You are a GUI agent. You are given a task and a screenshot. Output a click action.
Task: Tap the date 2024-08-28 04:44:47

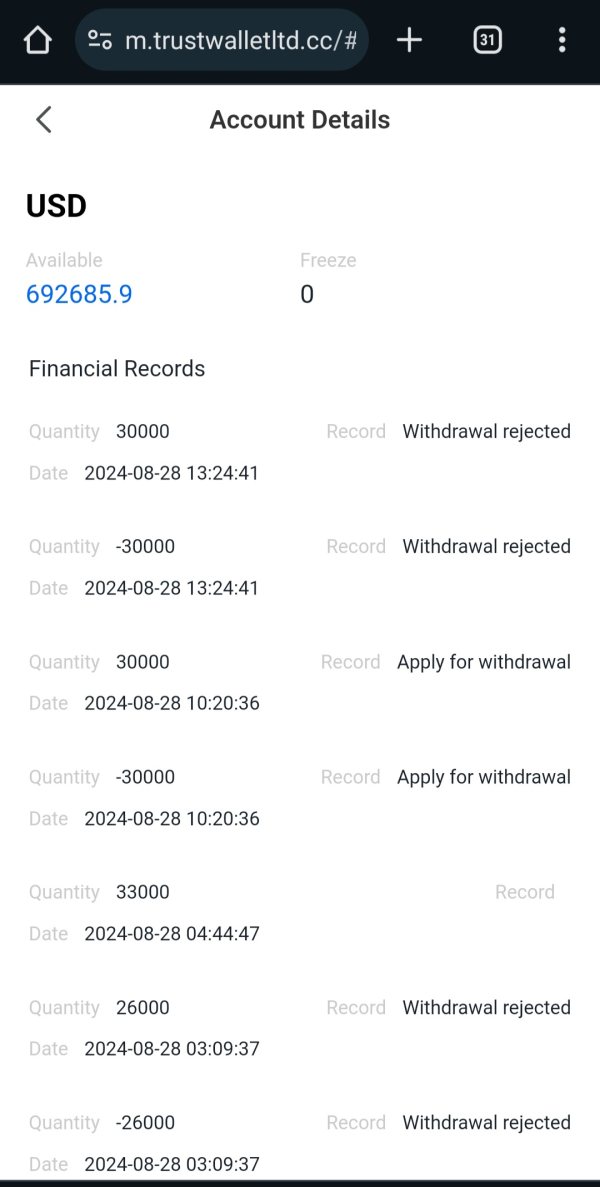172,934
